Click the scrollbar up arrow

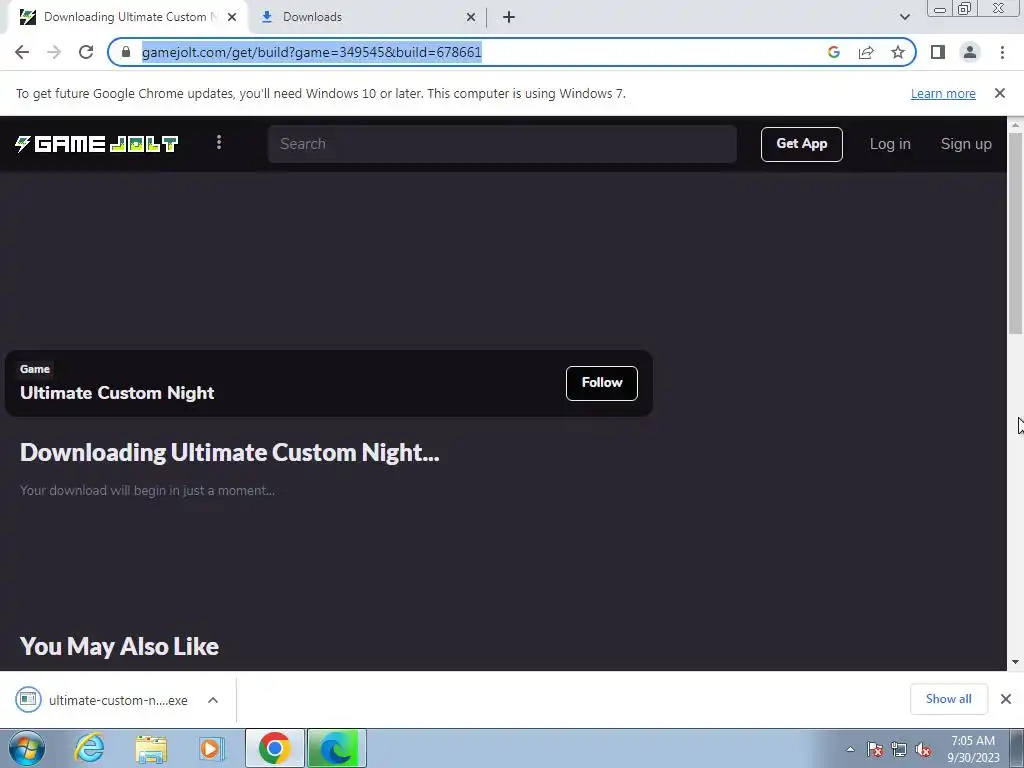1015,124
